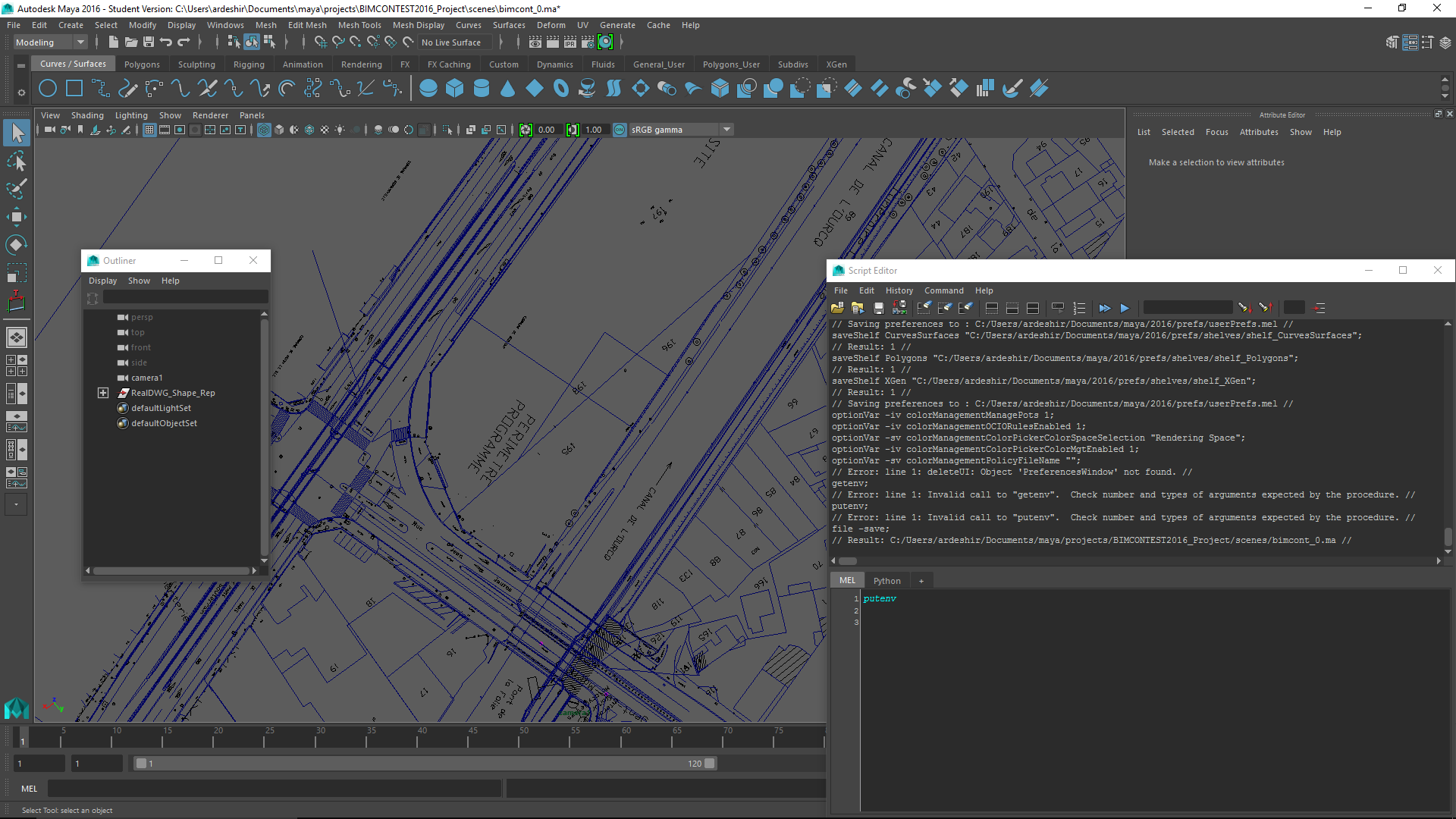This screenshot has height=819, width=1456.
Task: Select the Move tool in toolbox
Action: coord(16,217)
